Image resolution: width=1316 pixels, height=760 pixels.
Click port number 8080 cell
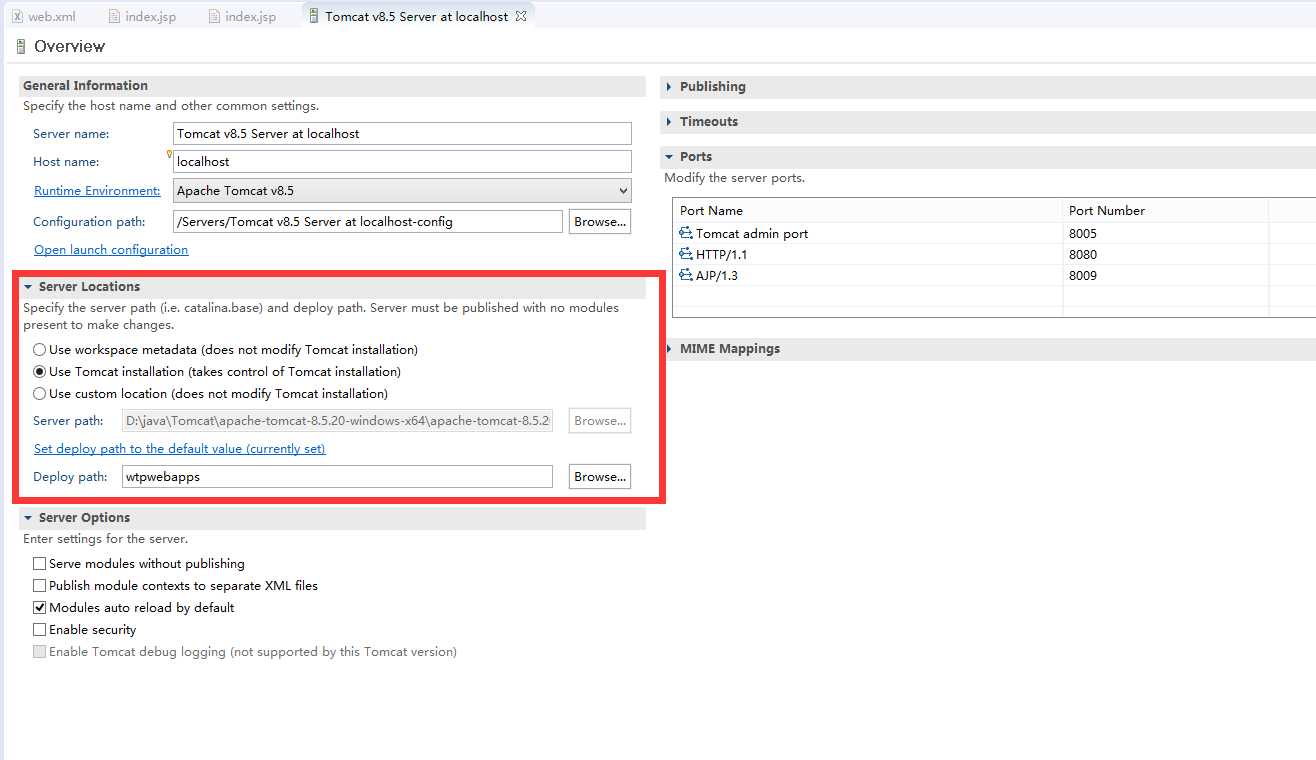click(1165, 254)
